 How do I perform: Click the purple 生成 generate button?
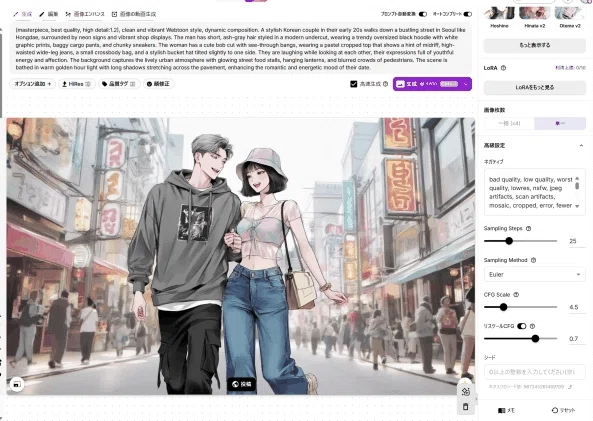pos(427,84)
